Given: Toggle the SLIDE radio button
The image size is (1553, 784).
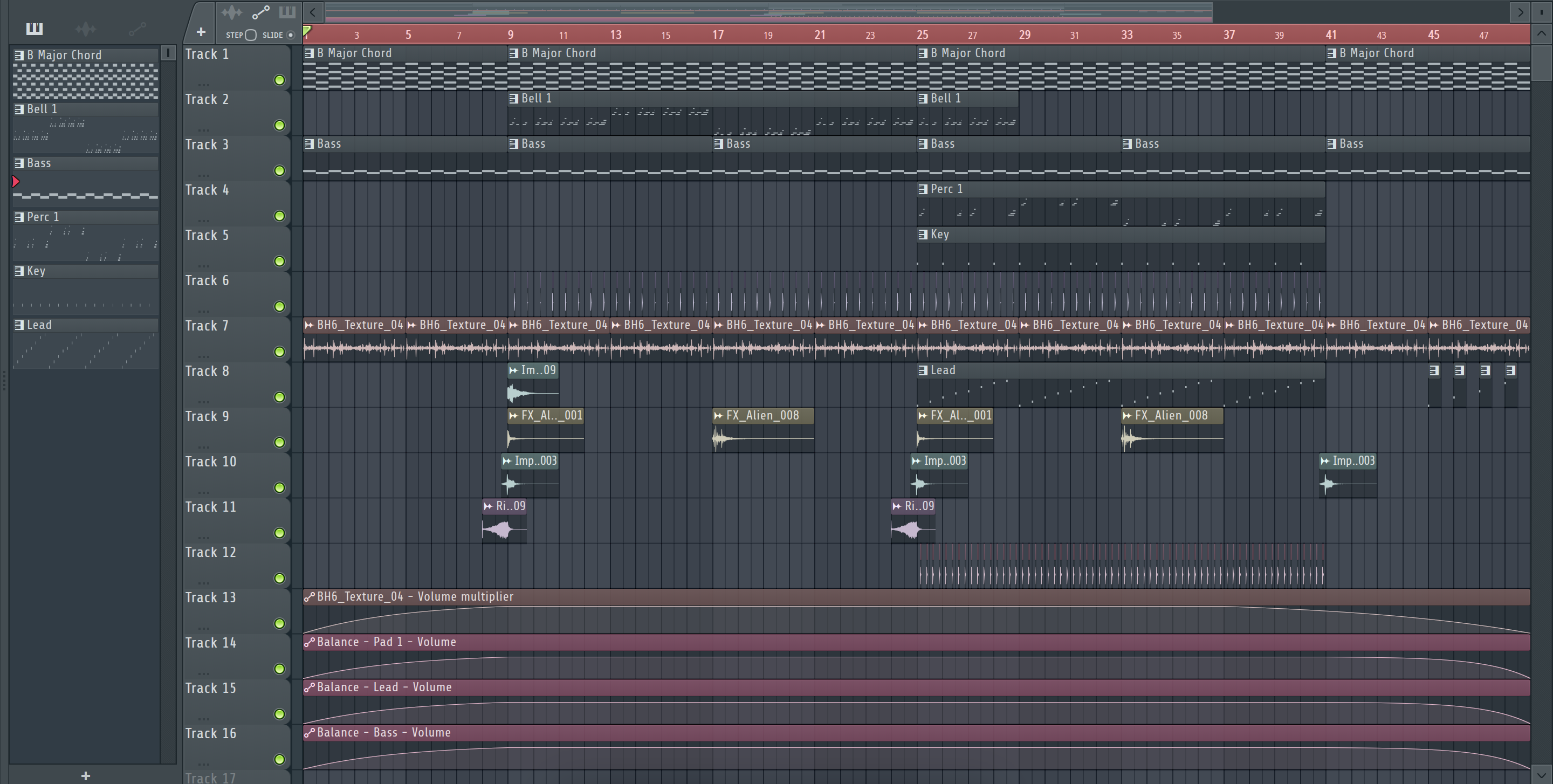Looking at the screenshot, I should pos(291,35).
